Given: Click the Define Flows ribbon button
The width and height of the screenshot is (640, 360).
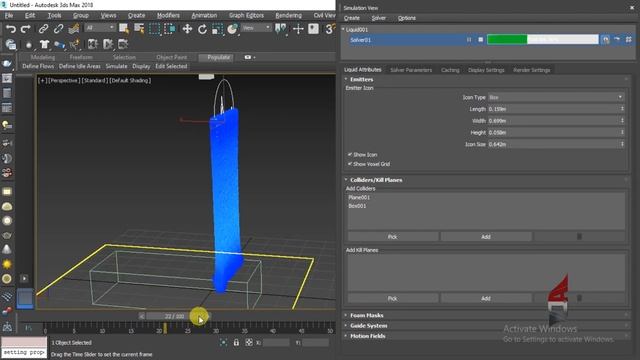Looking at the screenshot, I should click(38, 66).
